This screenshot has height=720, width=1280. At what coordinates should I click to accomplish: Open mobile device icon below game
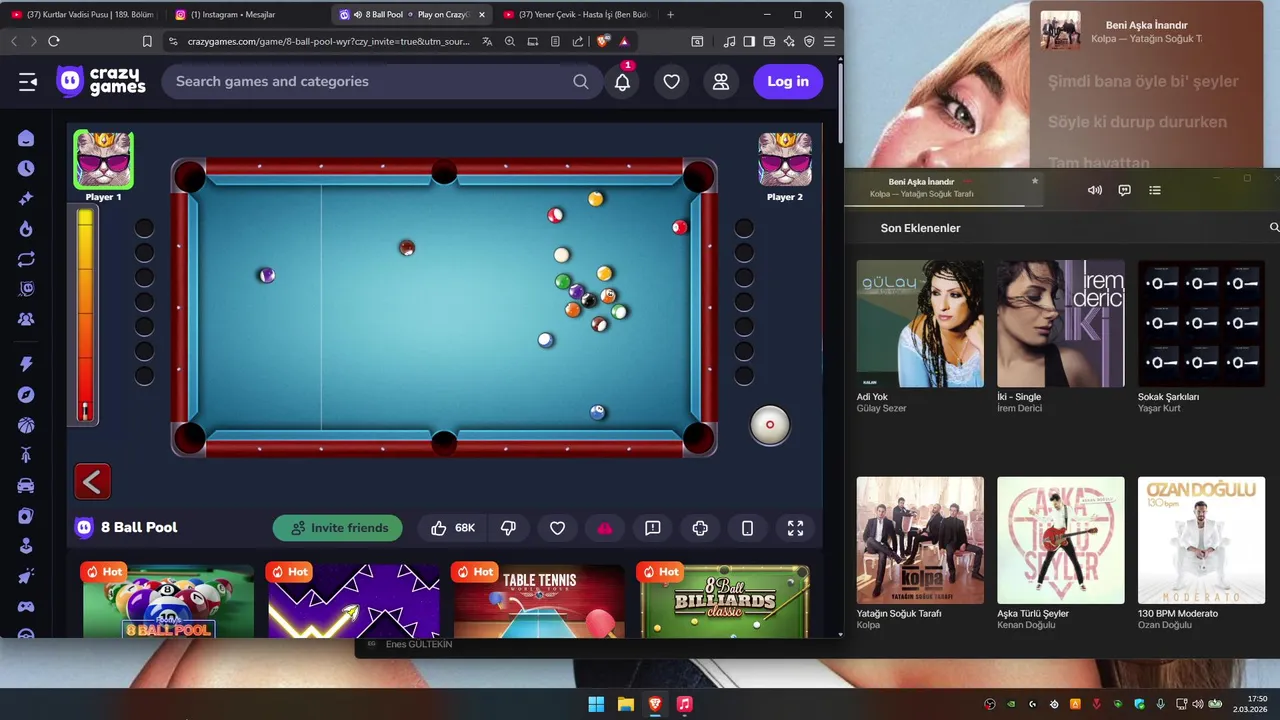747,528
